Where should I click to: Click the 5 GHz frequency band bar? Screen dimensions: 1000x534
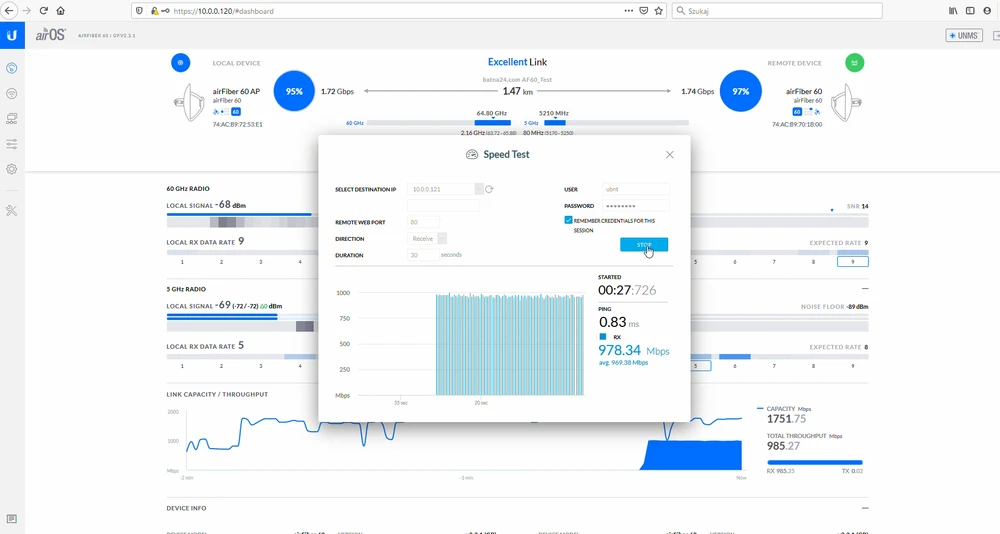(616, 122)
